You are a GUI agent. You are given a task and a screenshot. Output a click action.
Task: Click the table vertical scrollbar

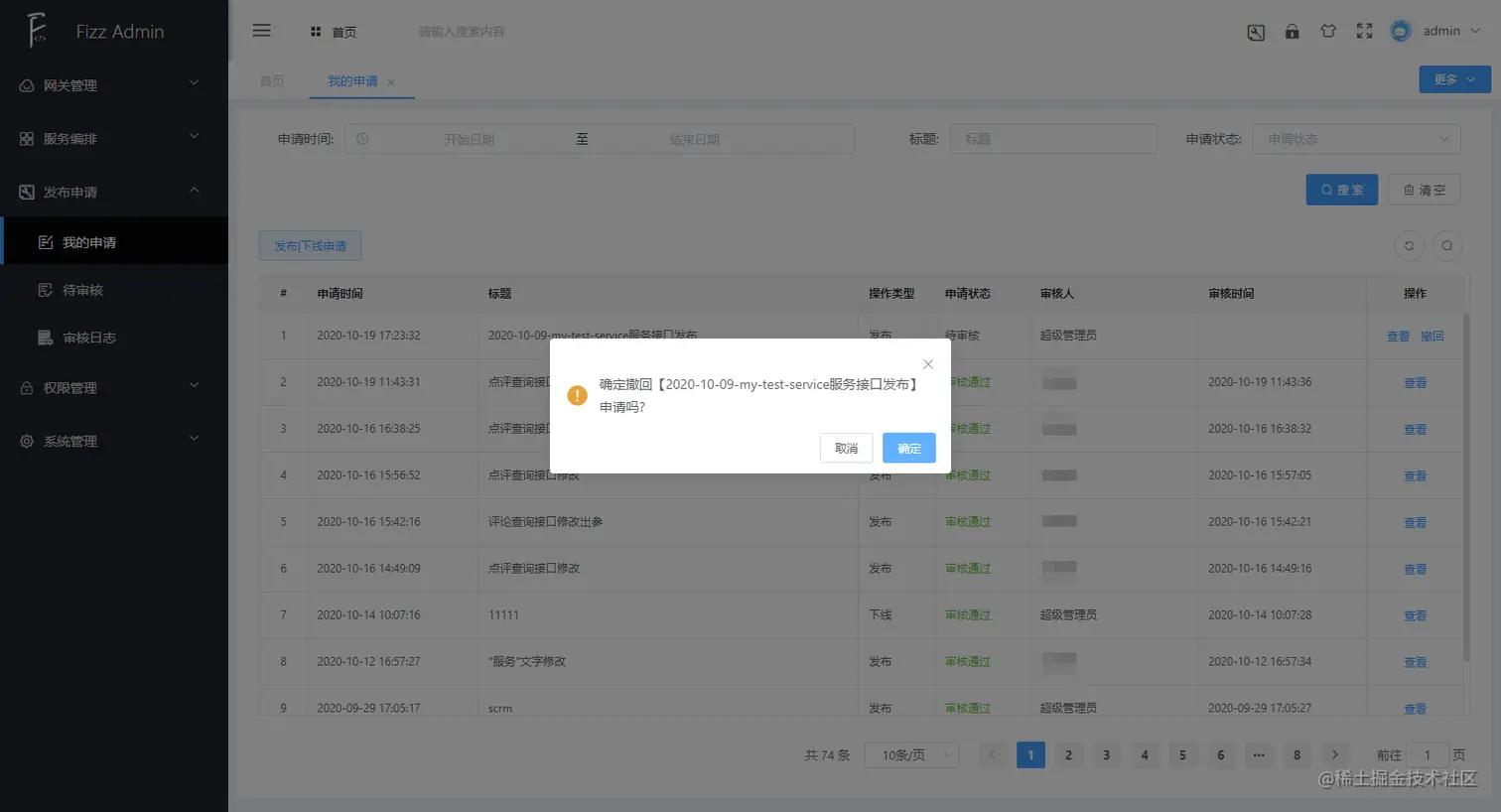pos(1466,486)
